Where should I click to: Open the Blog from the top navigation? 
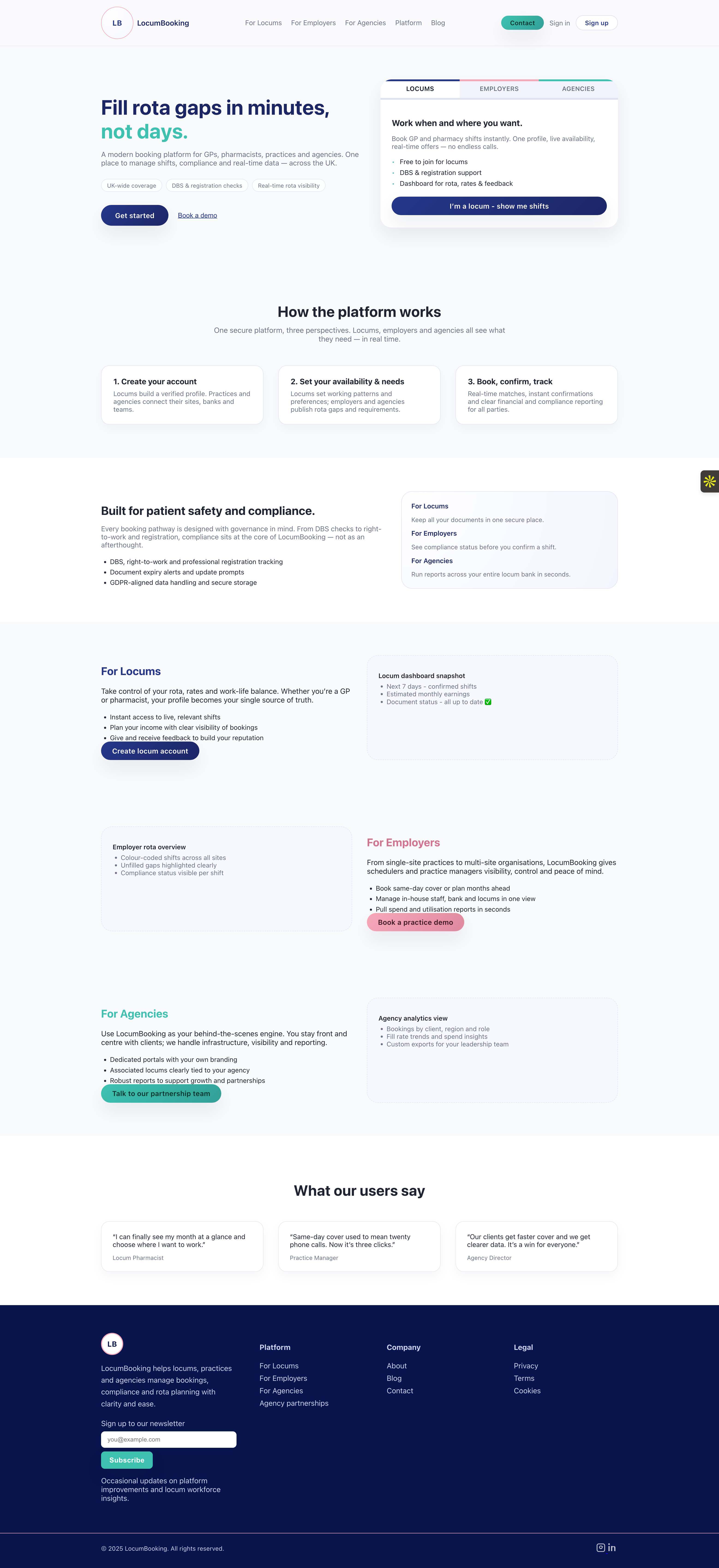point(438,23)
